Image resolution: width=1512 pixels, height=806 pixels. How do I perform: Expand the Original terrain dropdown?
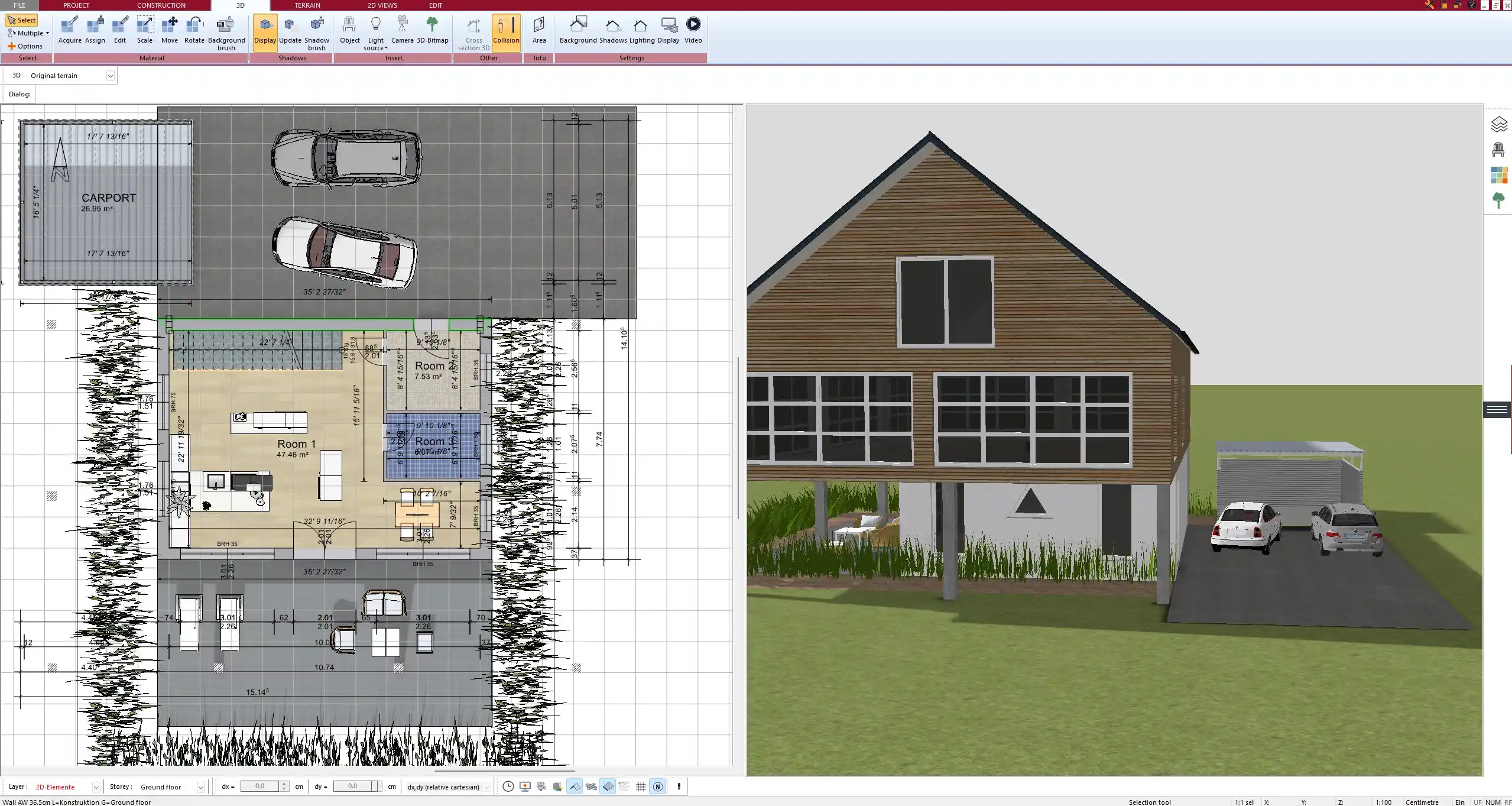[x=110, y=76]
